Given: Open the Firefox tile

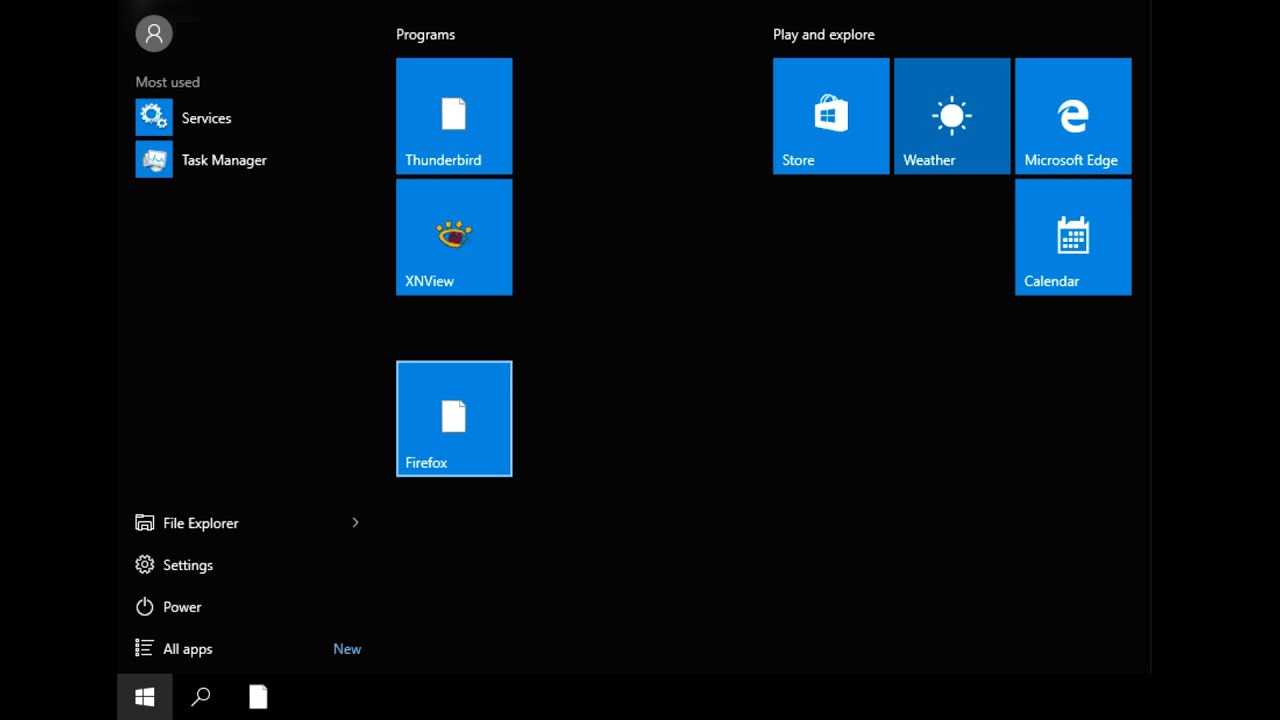Looking at the screenshot, I should tap(454, 419).
